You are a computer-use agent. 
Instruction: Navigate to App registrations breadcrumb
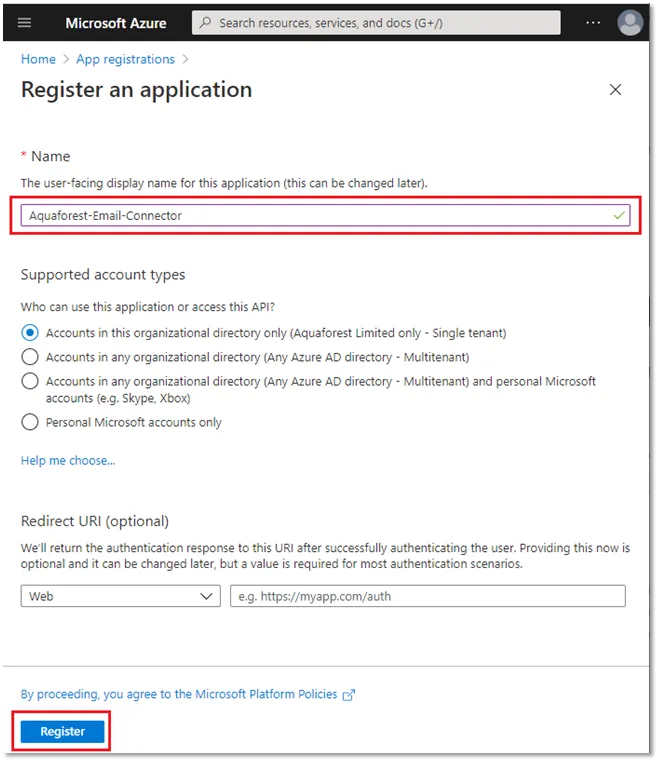[x=125, y=59]
